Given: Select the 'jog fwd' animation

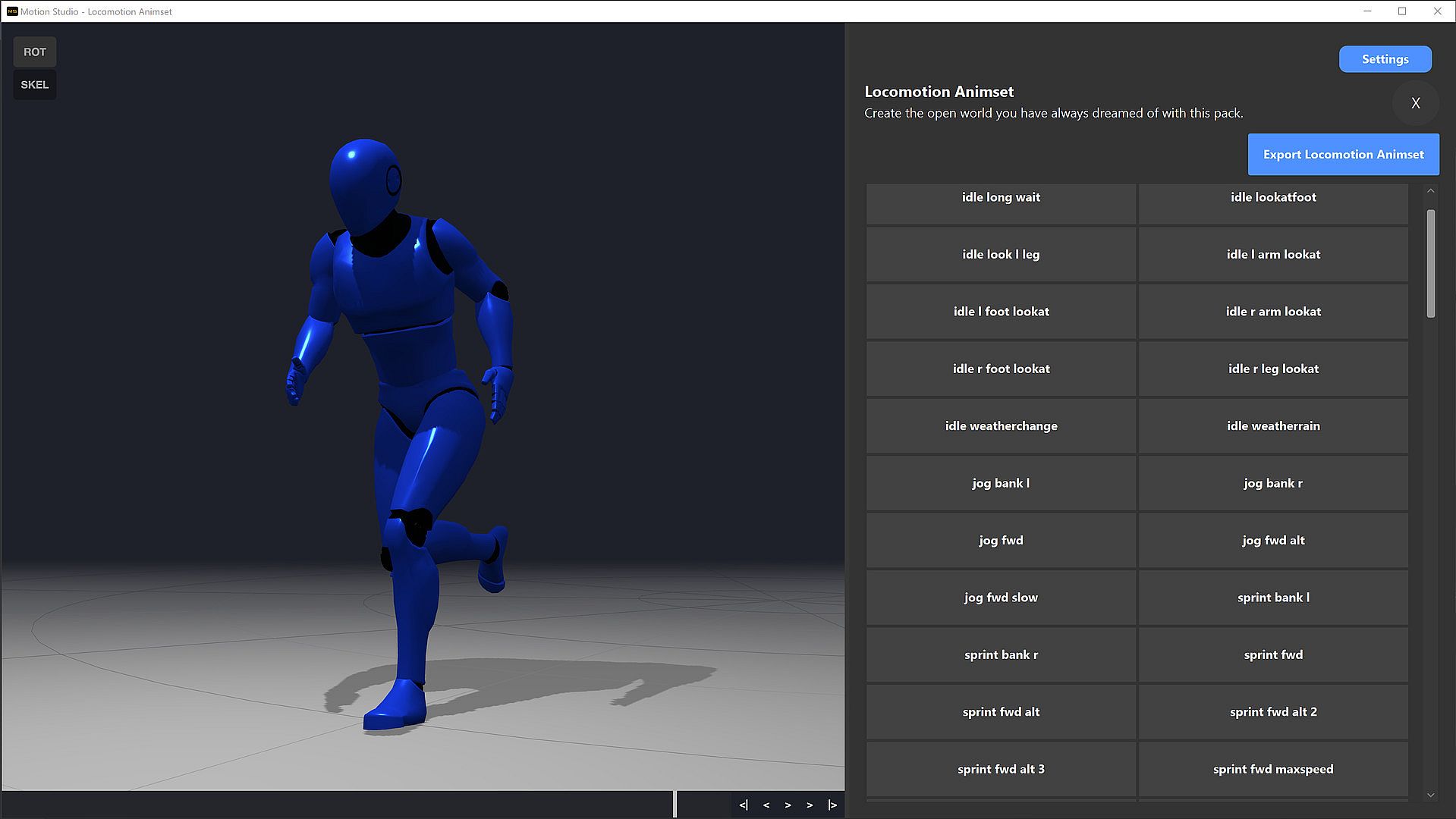Looking at the screenshot, I should point(1001,540).
